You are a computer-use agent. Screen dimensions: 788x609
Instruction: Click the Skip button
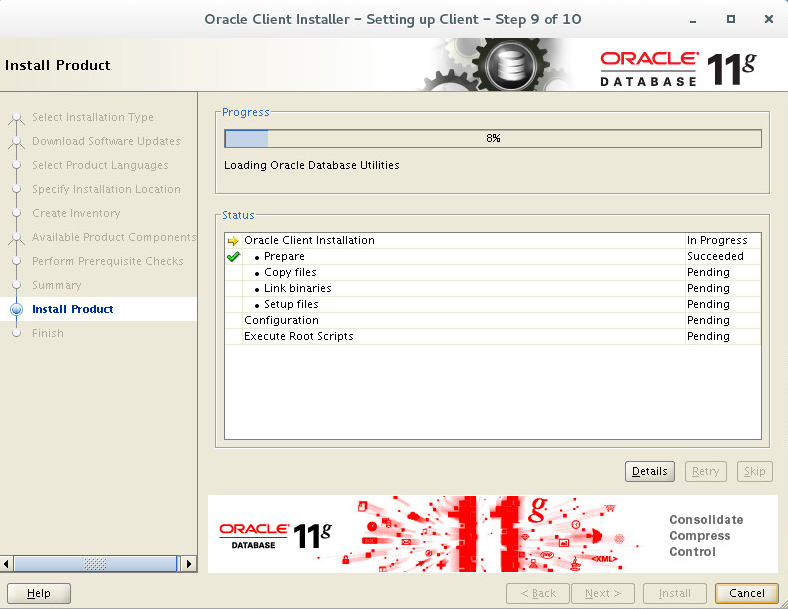pyautogui.click(x=754, y=471)
